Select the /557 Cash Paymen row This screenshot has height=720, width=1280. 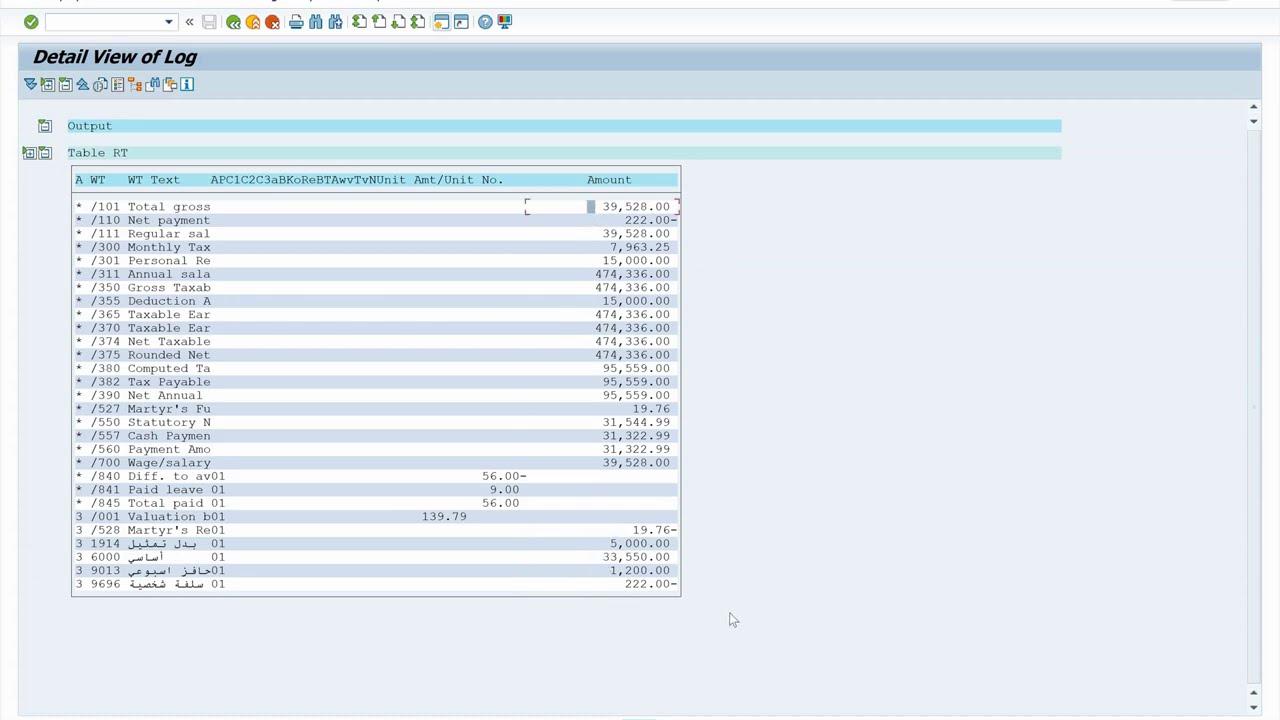point(376,436)
